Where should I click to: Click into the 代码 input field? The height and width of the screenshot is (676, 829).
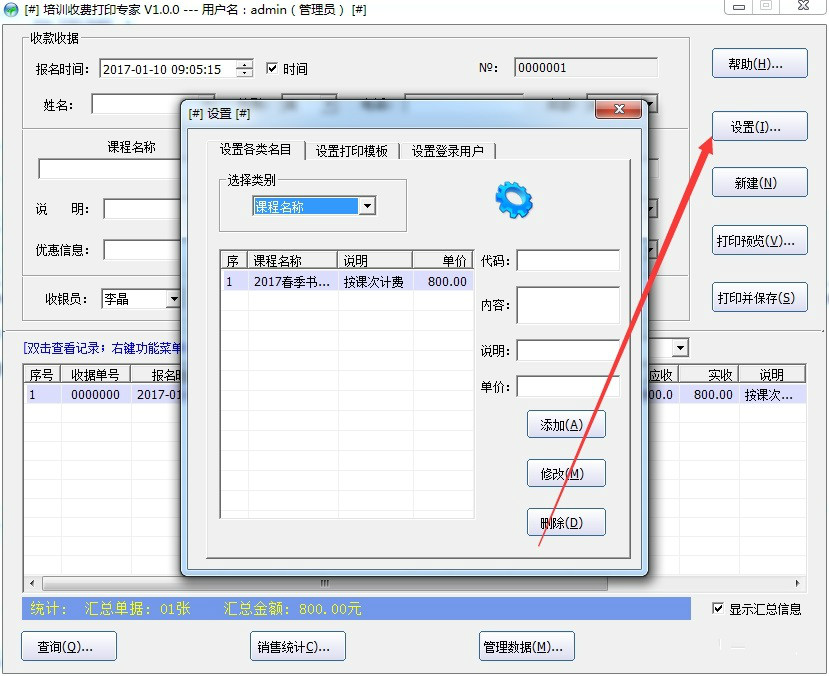(x=568, y=261)
